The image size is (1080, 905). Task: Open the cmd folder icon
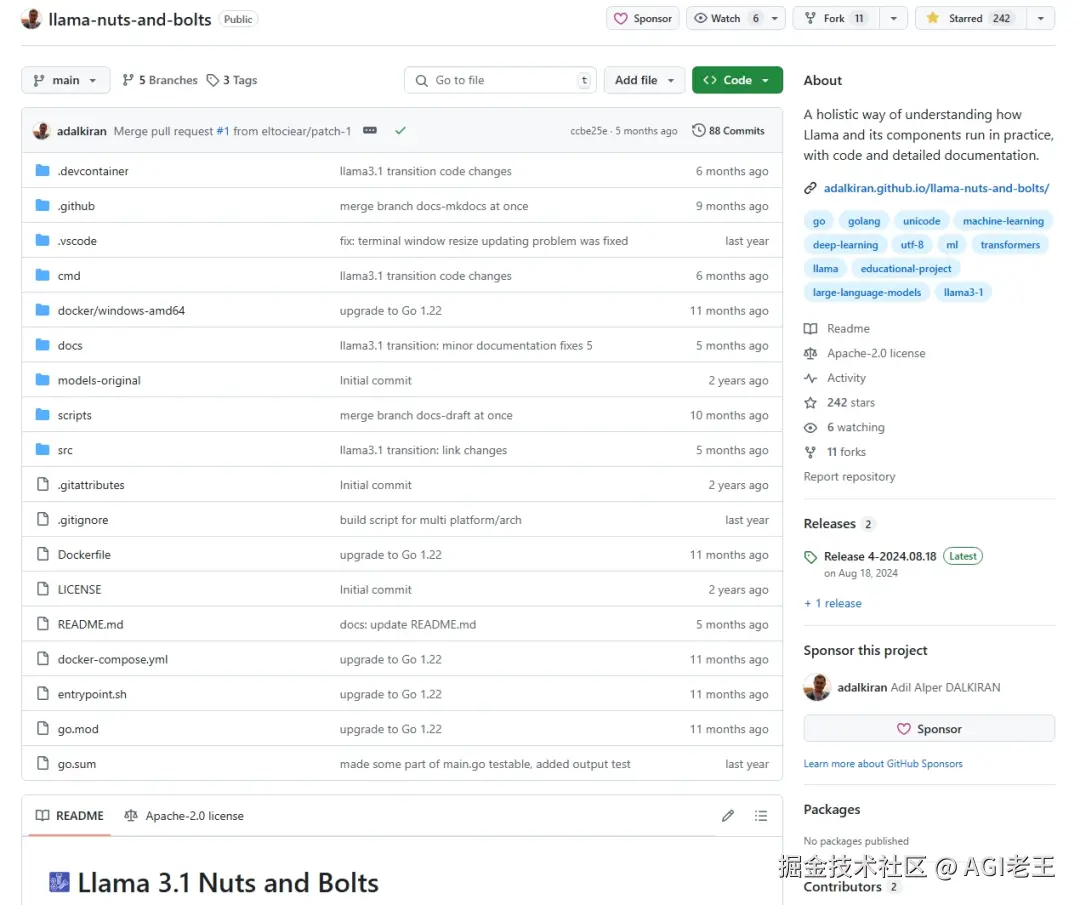[43, 275]
